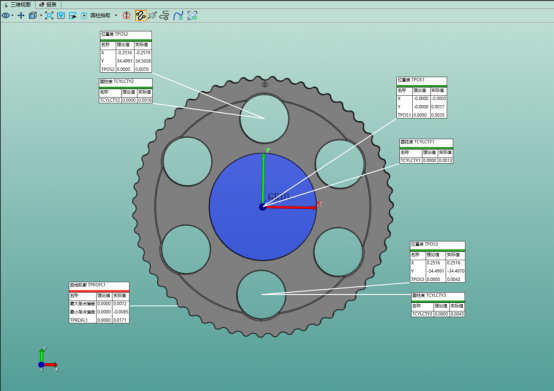This screenshot has height=391, width=554.
Task: Toggle the highlighted path curve icon
Action: [x=141, y=16]
